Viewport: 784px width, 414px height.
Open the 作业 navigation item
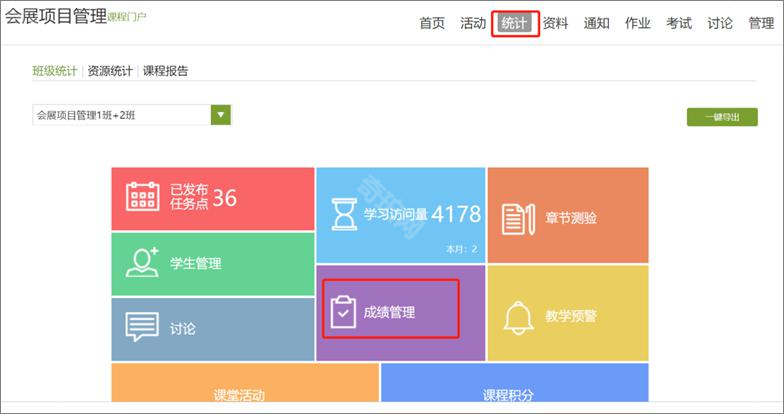coord(638,23)
